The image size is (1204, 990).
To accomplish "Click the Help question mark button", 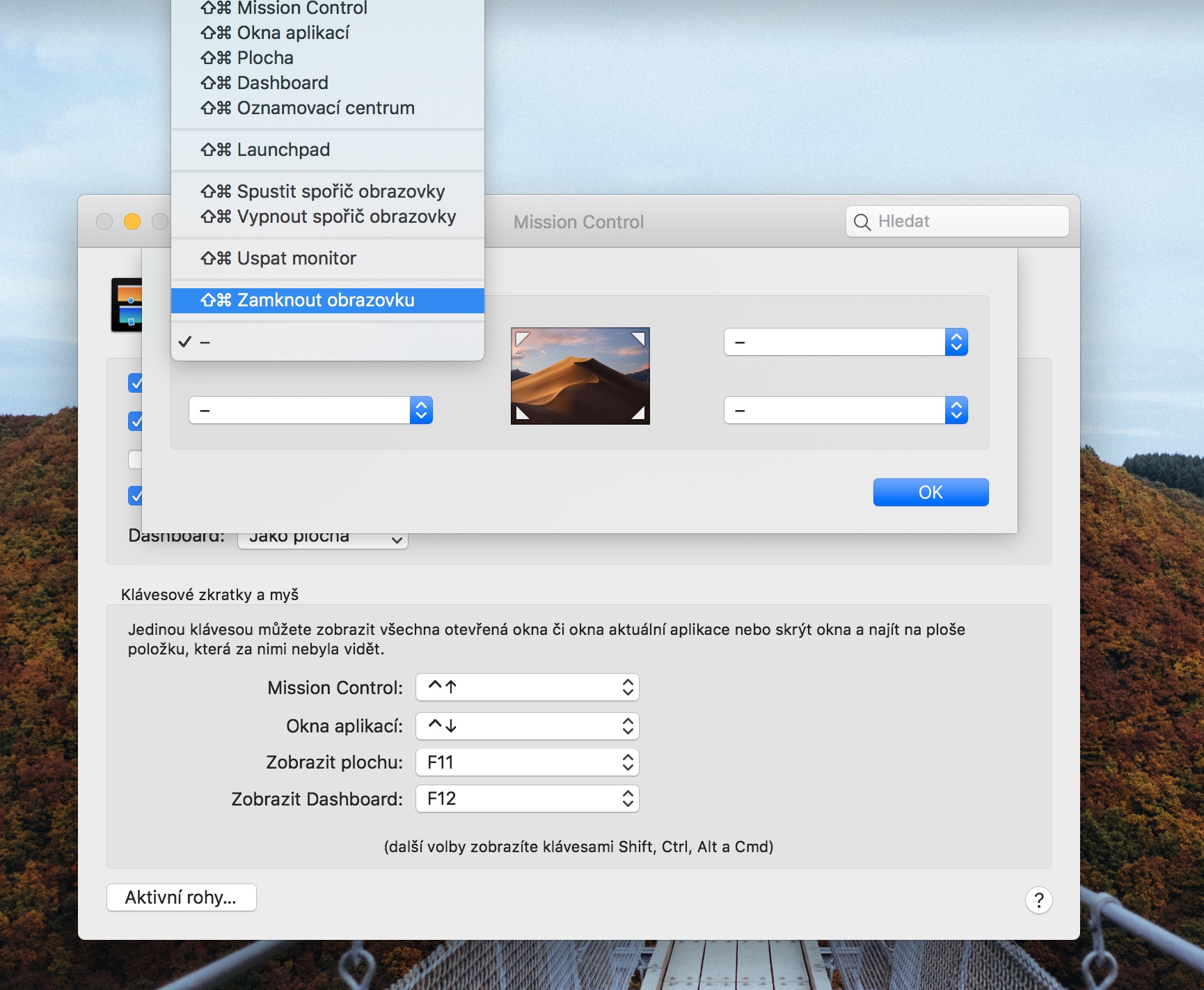I will [1038, 900].
